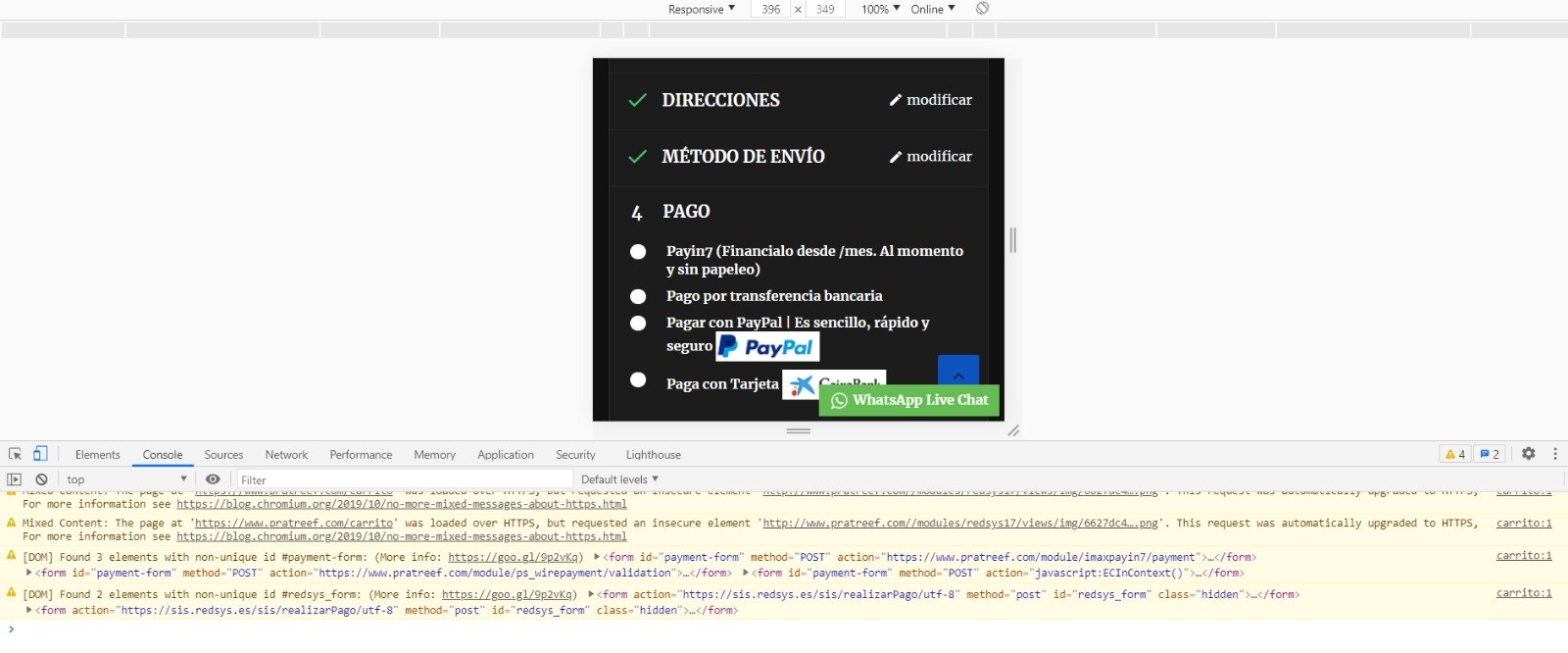Image resolution: width=1568 pixels, height=653 pixels.
Task: Click the console prompt input line
Action: (x=784, y=629)
